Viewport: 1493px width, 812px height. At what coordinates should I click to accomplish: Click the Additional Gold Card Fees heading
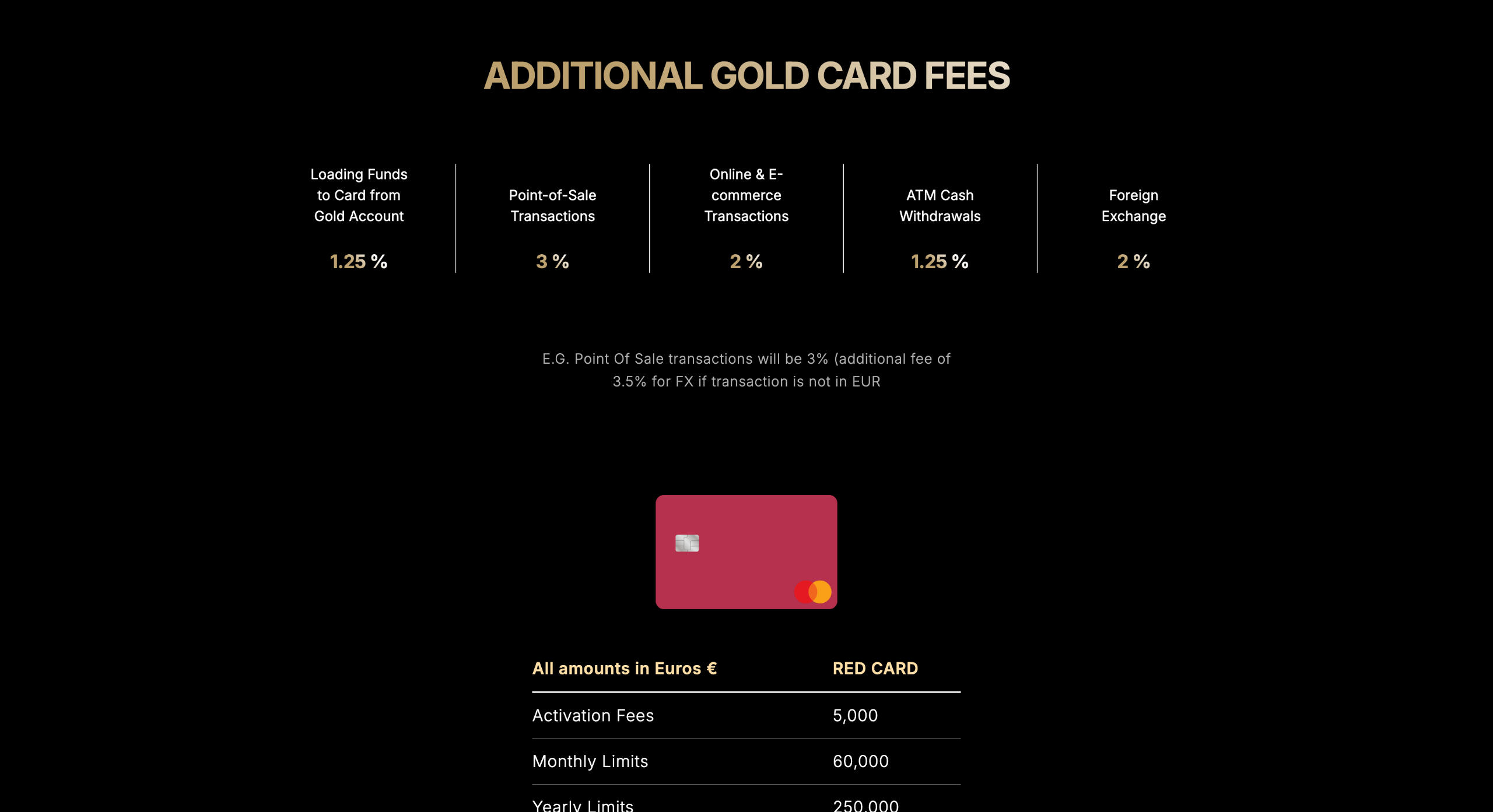coord(746,76)
